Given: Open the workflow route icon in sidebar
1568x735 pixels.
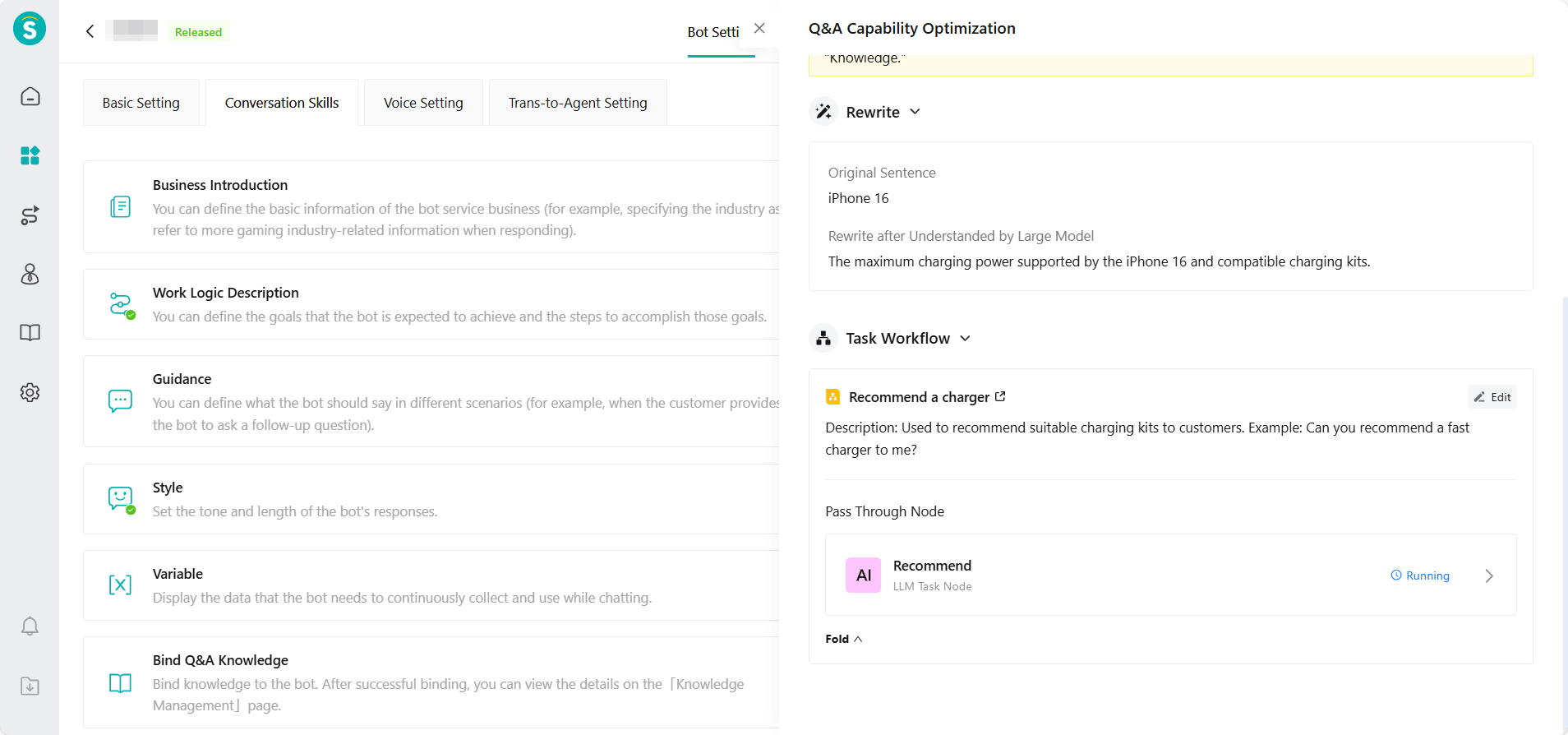Looking at the screenshot, I should pos(30,215).
